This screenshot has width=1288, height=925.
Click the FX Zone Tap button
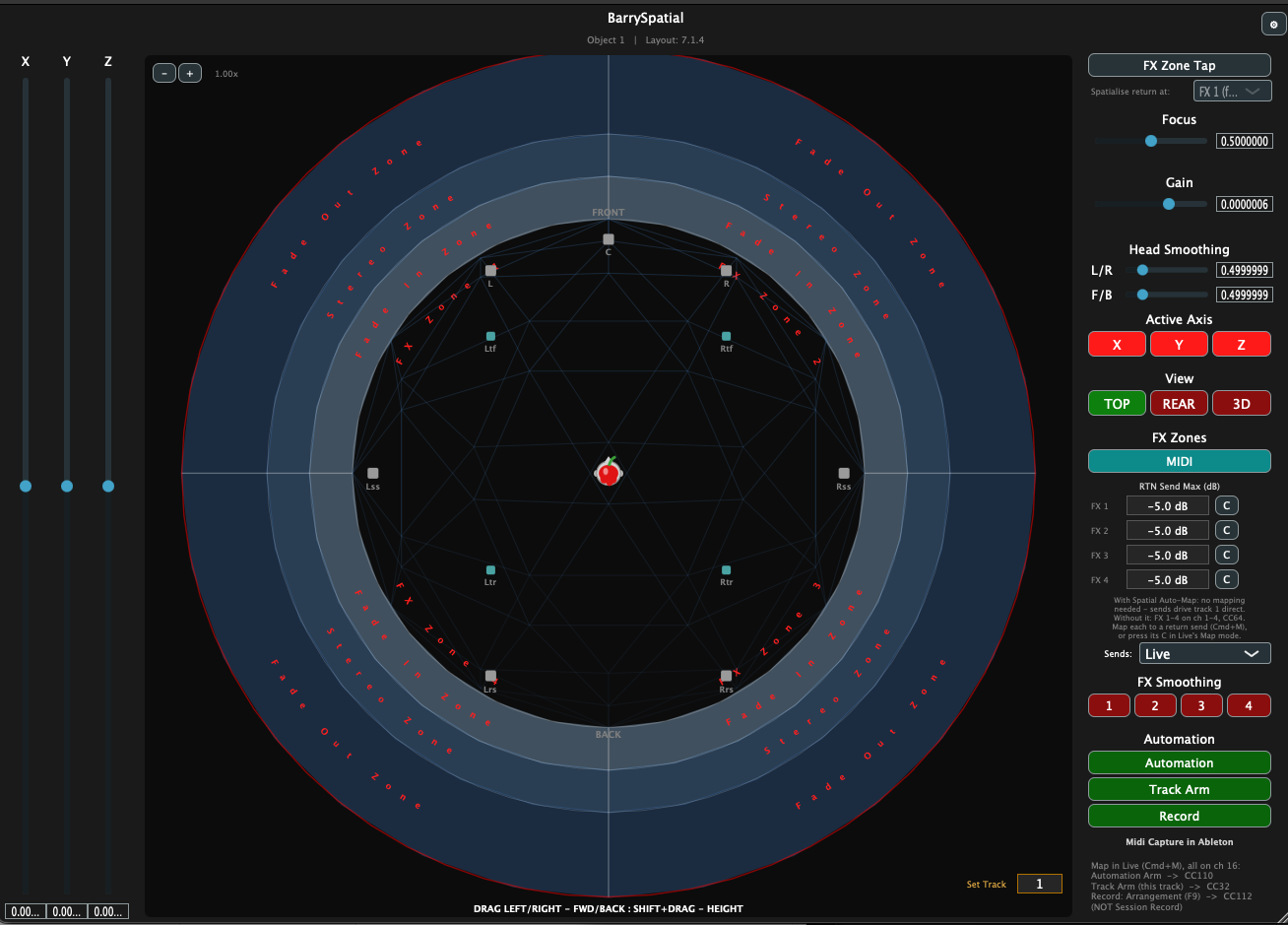[1180, 65]
